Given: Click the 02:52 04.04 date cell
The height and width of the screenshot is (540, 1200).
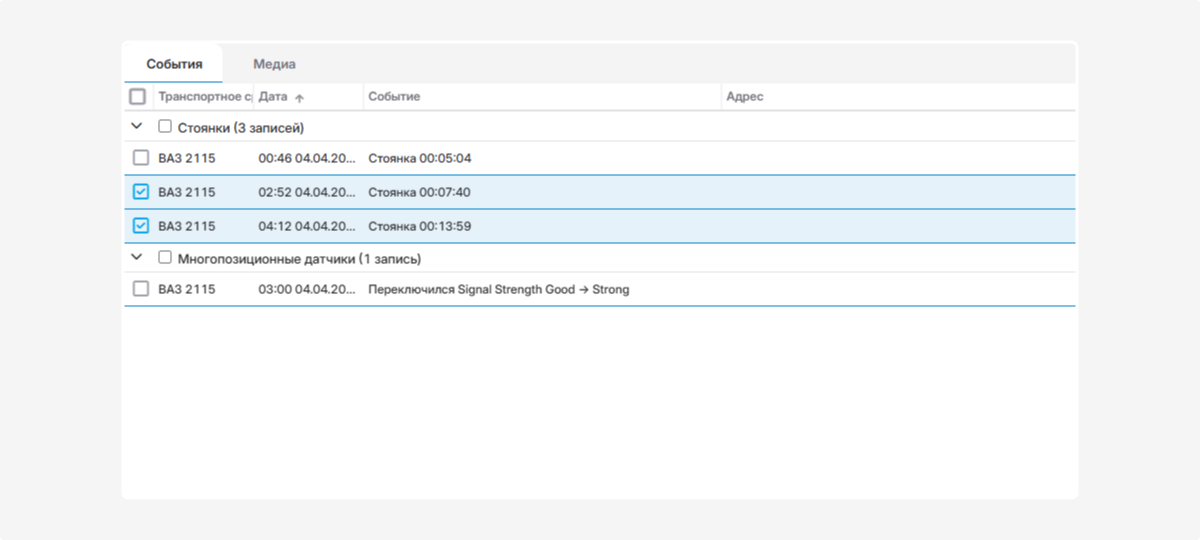Looking at the screenshot, I should point(305,192).
